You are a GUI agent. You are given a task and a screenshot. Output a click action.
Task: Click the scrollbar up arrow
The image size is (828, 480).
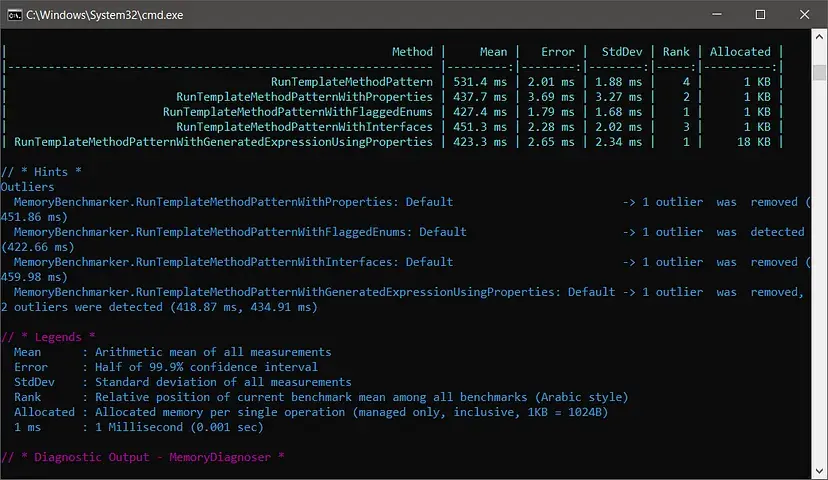(x=819, y=36)
